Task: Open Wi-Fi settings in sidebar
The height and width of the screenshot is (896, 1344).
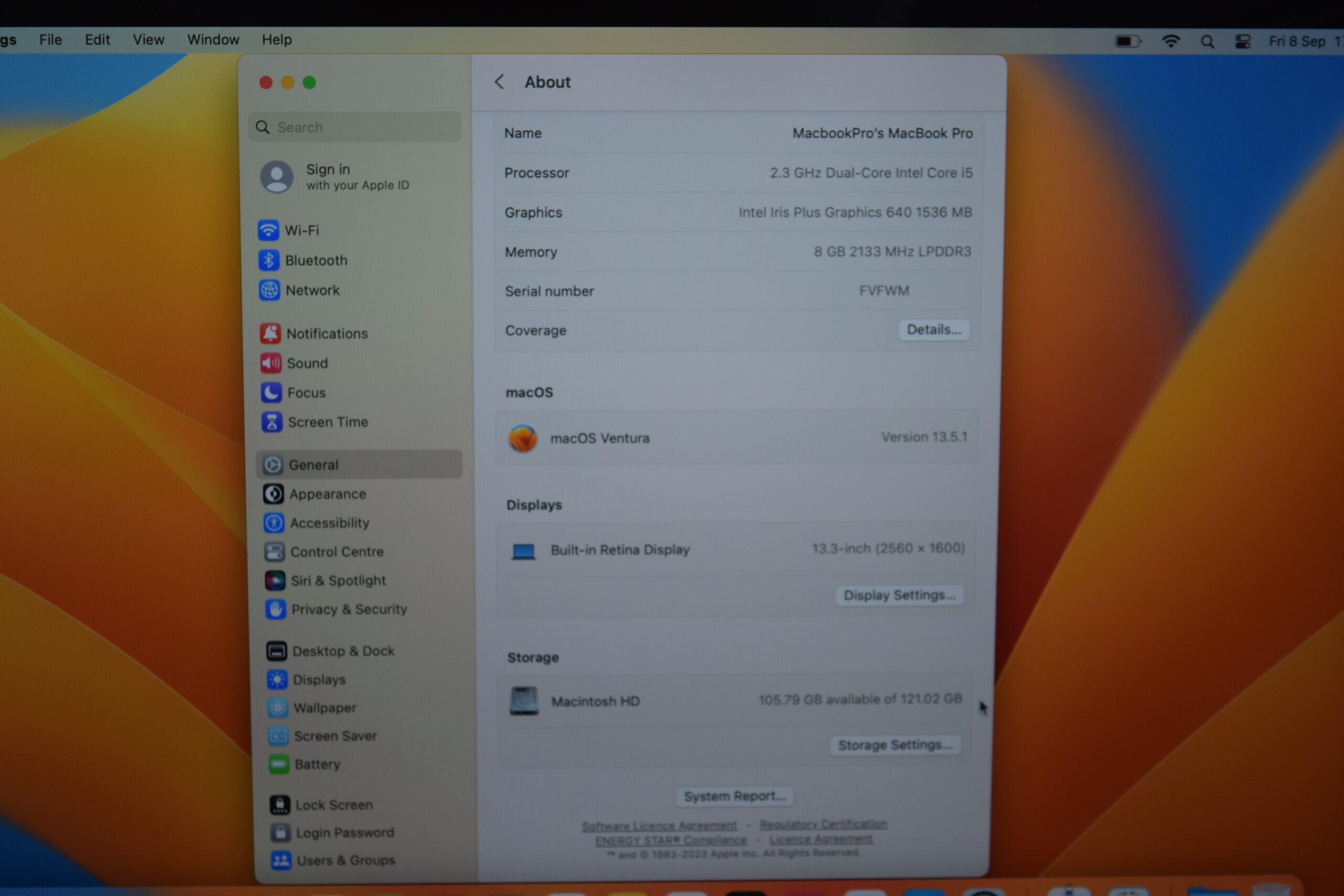Action: (301, 230)
